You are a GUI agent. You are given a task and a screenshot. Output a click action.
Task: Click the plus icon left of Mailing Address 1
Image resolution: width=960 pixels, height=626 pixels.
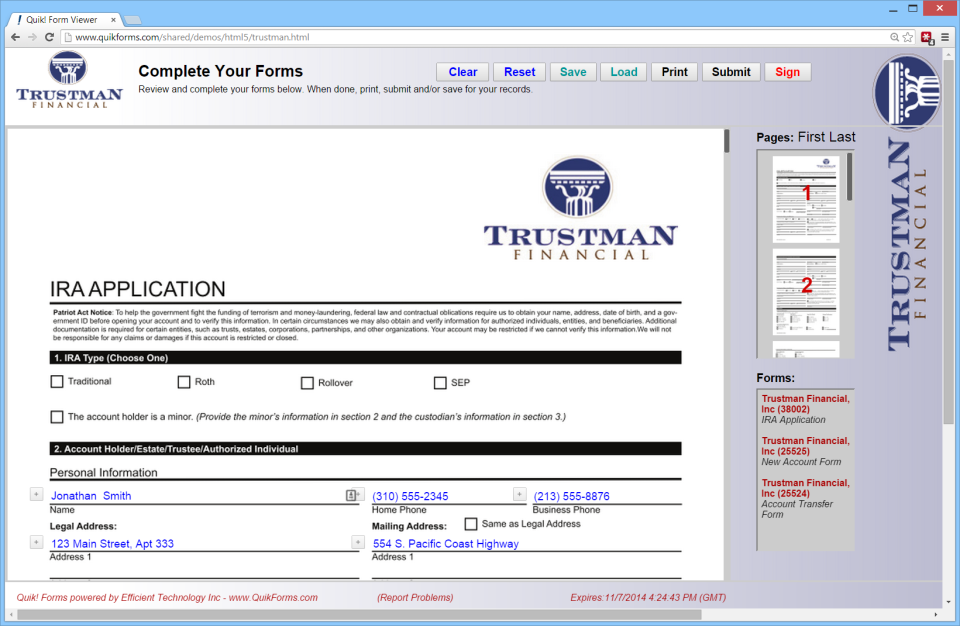pyautogui.click(x=358, y=542)
